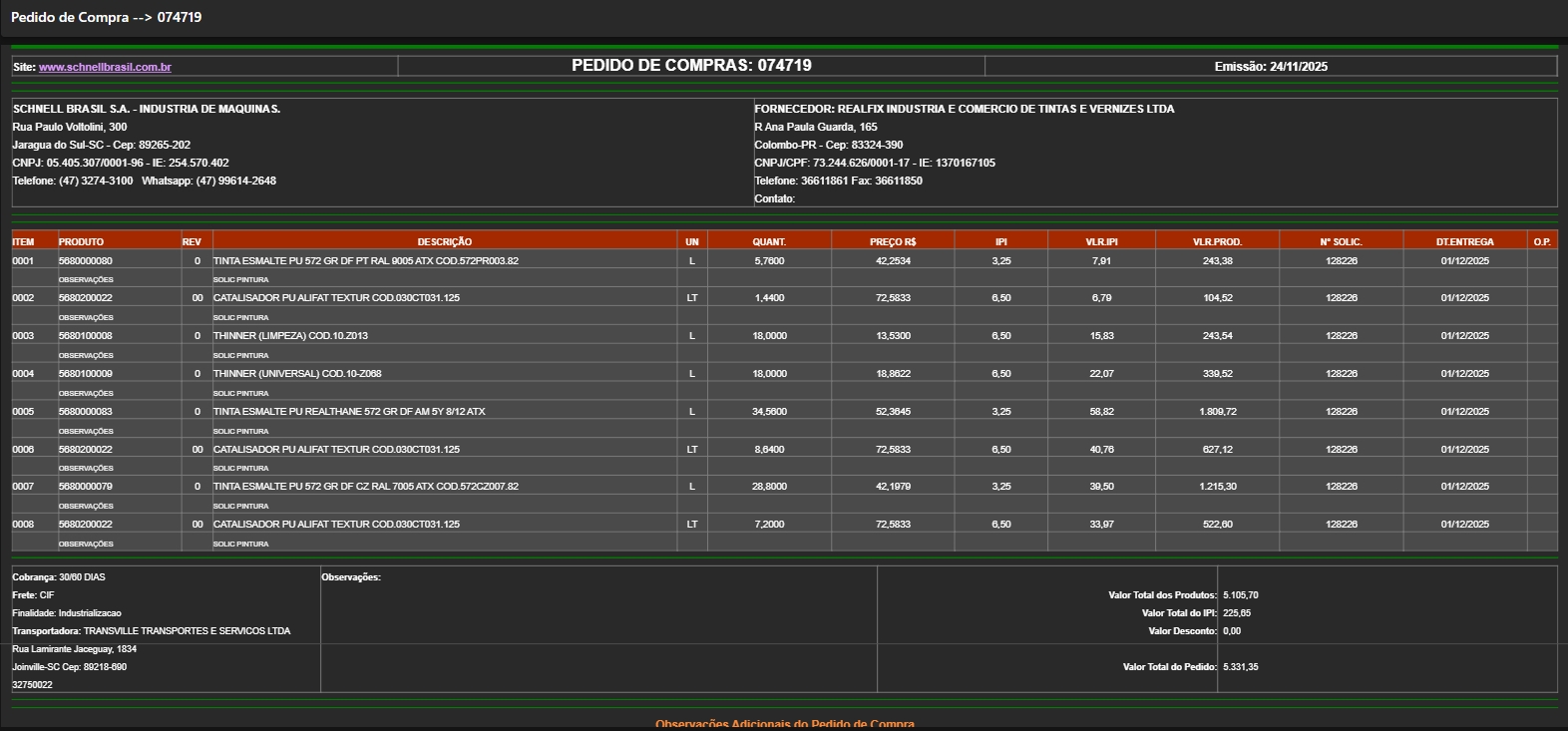Screen dimensions: 1568x731
Task: Click the TINTA ESMALTE PU REALTHANE description
Action: click(x=349, y=412)
